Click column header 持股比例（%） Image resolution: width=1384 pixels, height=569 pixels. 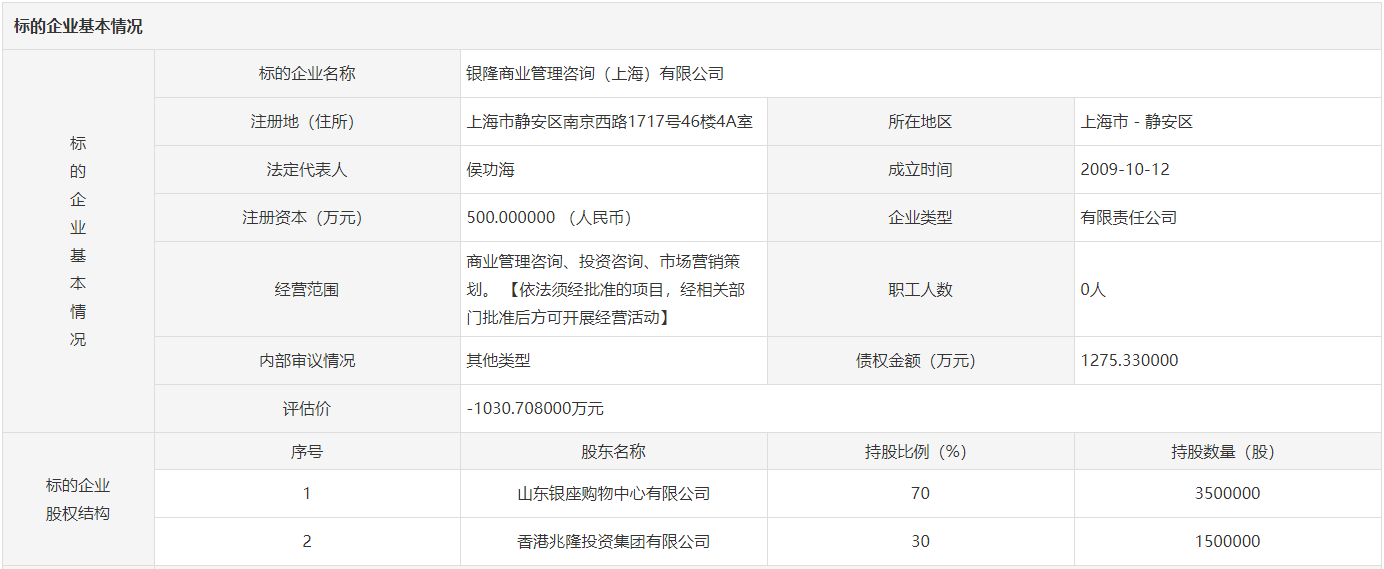point(920,452)
